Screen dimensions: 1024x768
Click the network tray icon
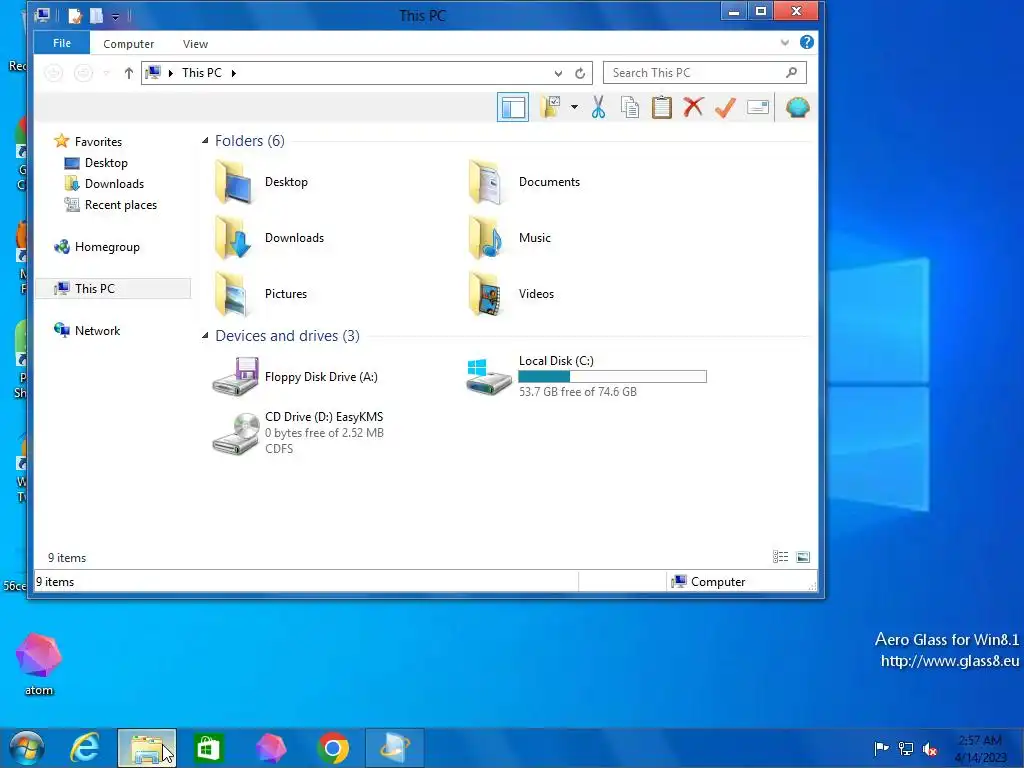coord(905,748)
